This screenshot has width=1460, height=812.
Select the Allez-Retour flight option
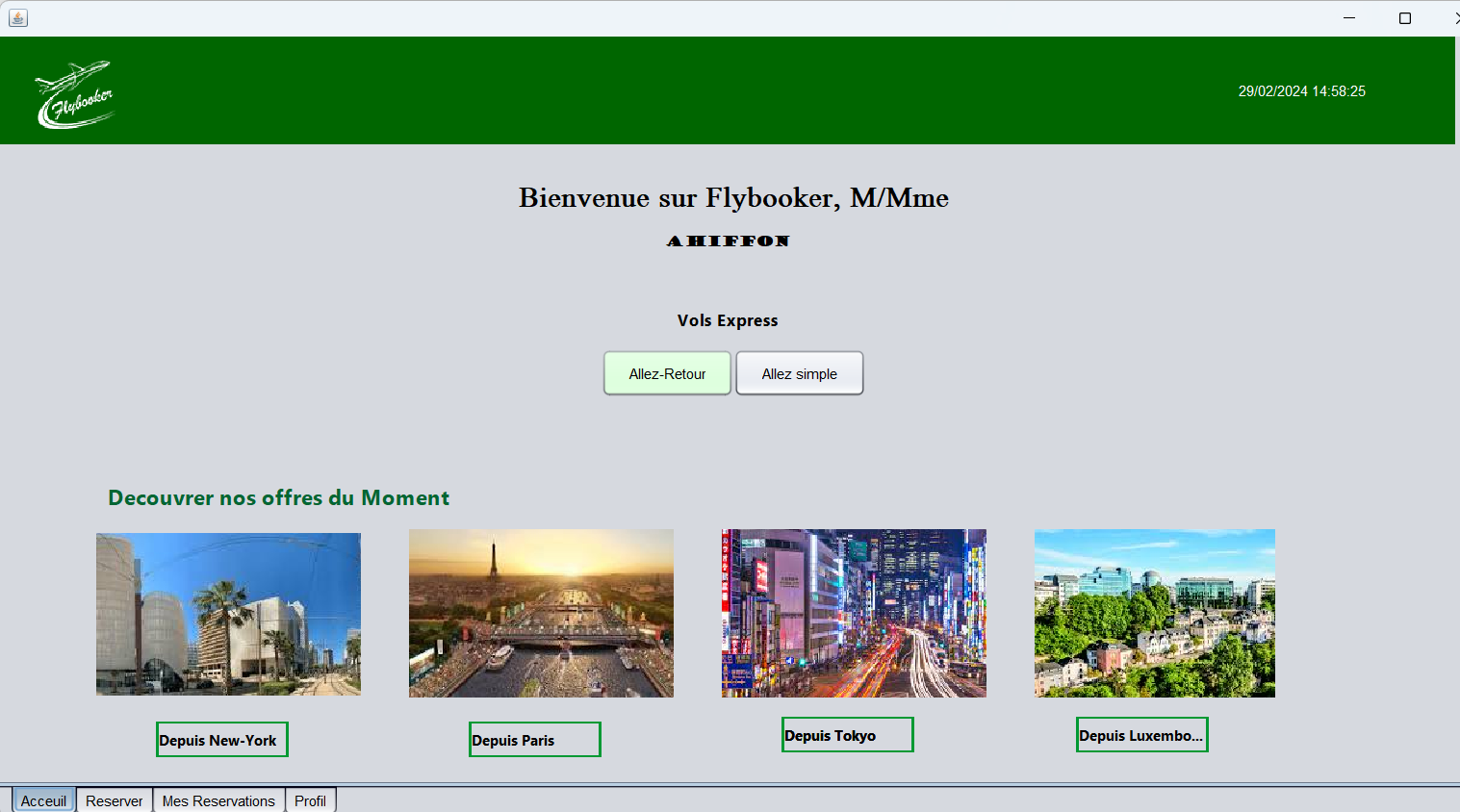coord(667,373)
